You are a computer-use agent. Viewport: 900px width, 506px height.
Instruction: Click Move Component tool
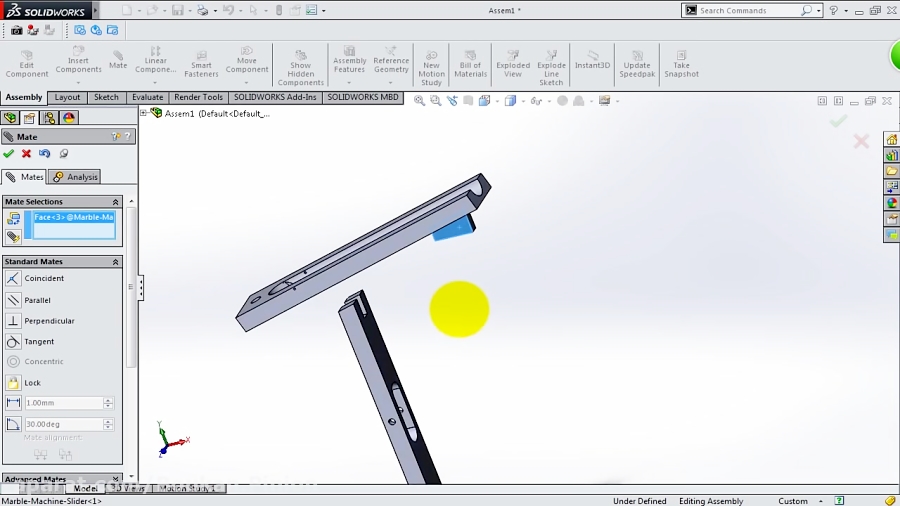pos(246,60)
